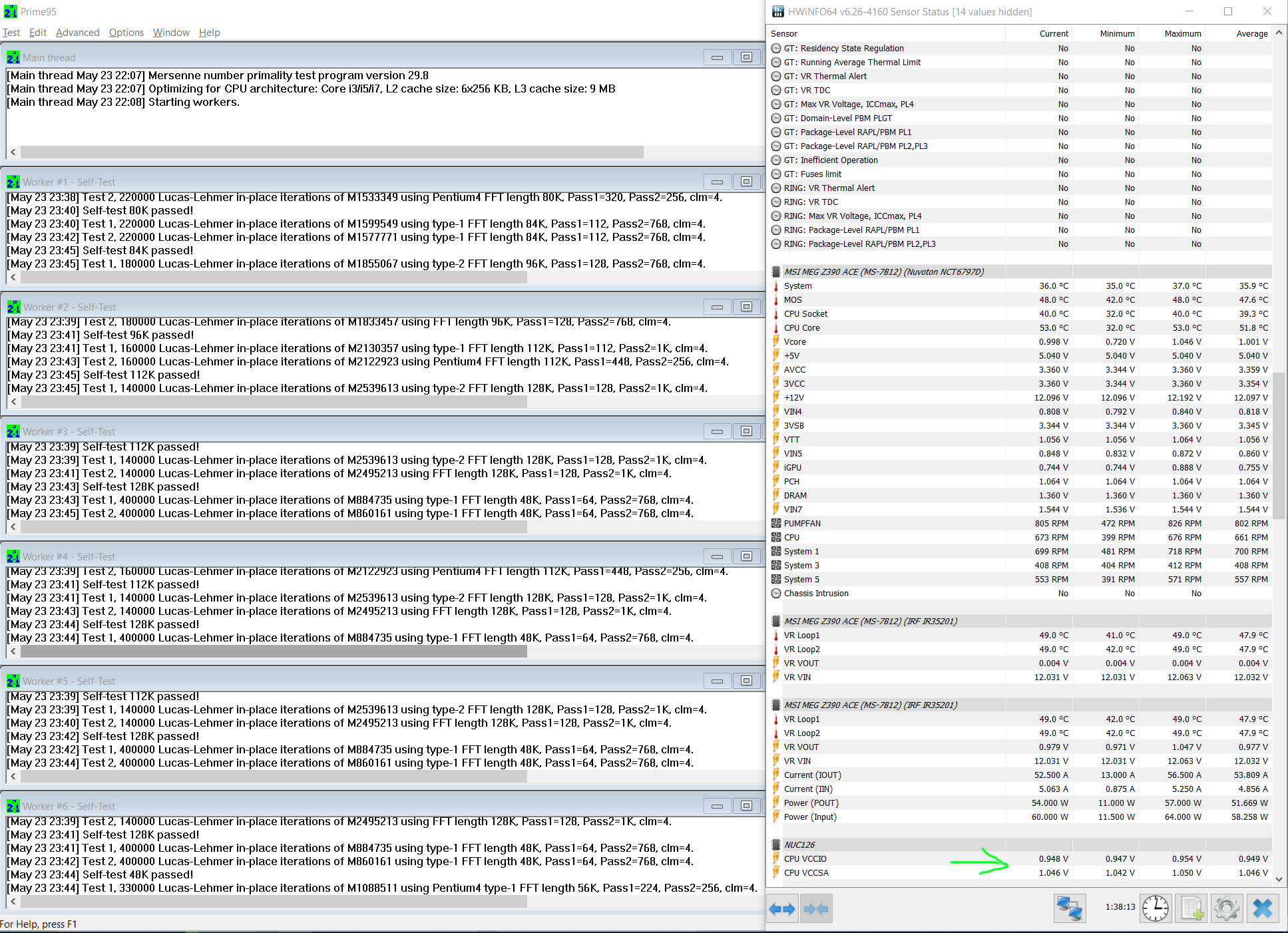
Task: Click the Prime95 icon in Worker #3 title
Action: [x=13, y=432]
